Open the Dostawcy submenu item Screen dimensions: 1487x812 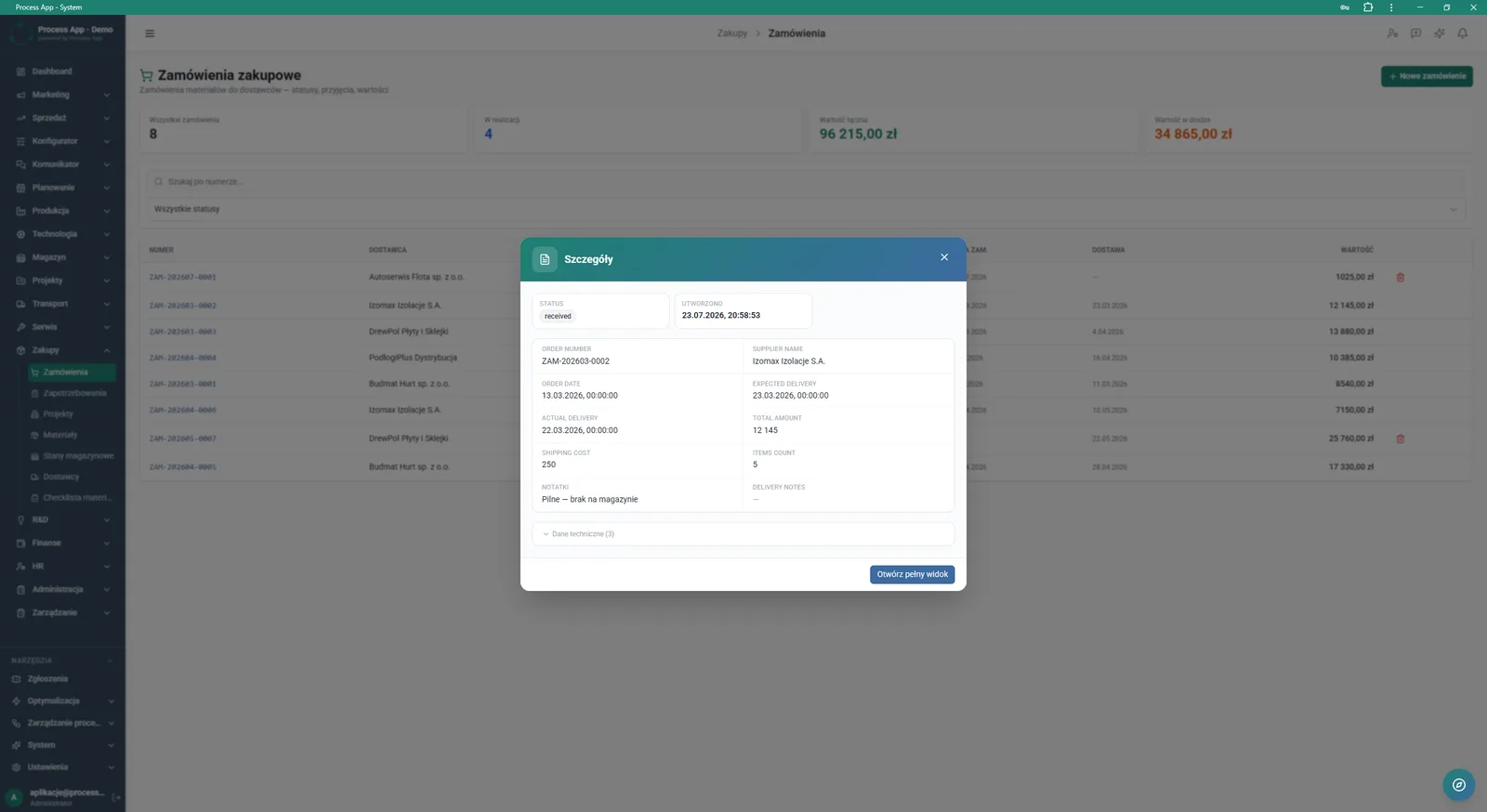point(72,477)
